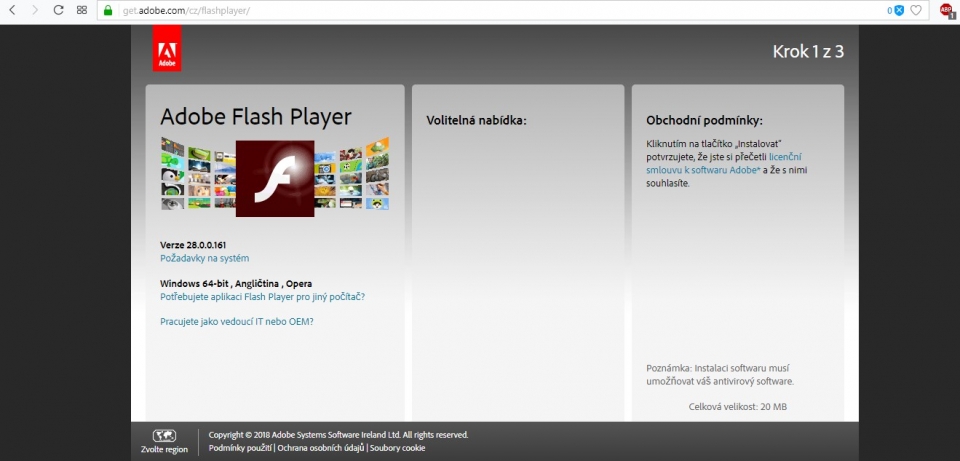Click the Verze 28.0.0.161 text

click(193, 245)
